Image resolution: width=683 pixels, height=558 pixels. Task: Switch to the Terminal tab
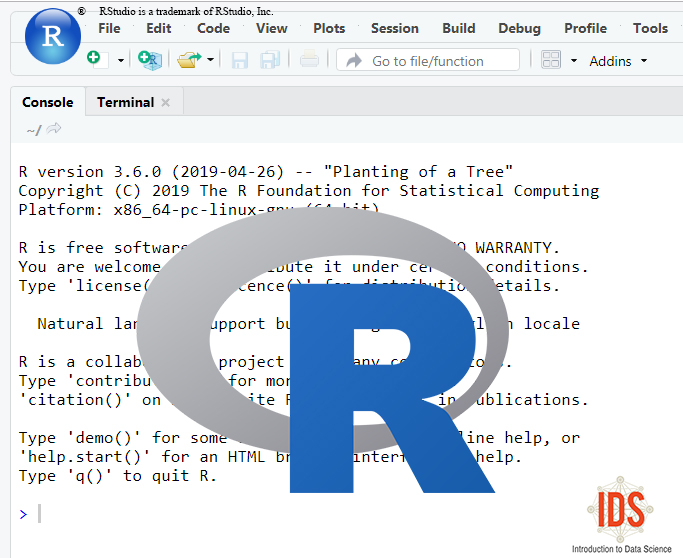click(125, 102)
